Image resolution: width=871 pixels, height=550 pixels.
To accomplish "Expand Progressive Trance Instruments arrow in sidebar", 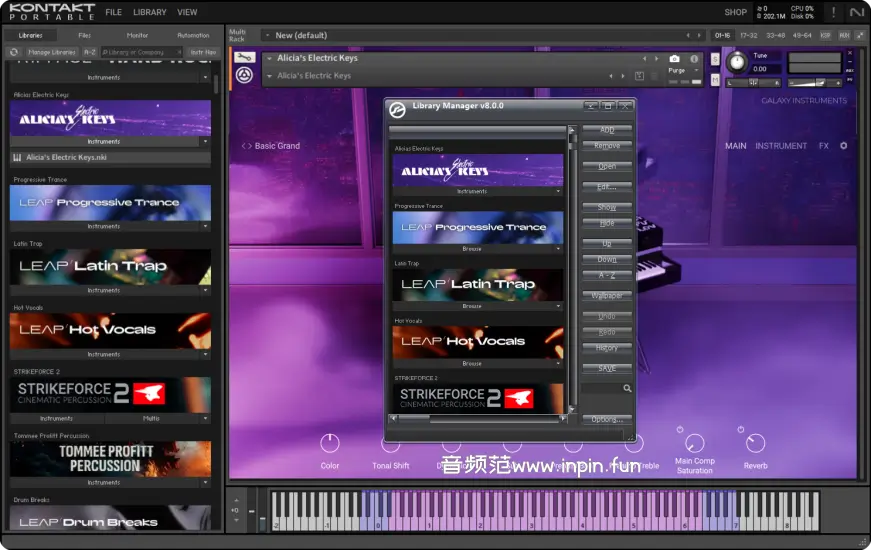I will tap(206, 227).
